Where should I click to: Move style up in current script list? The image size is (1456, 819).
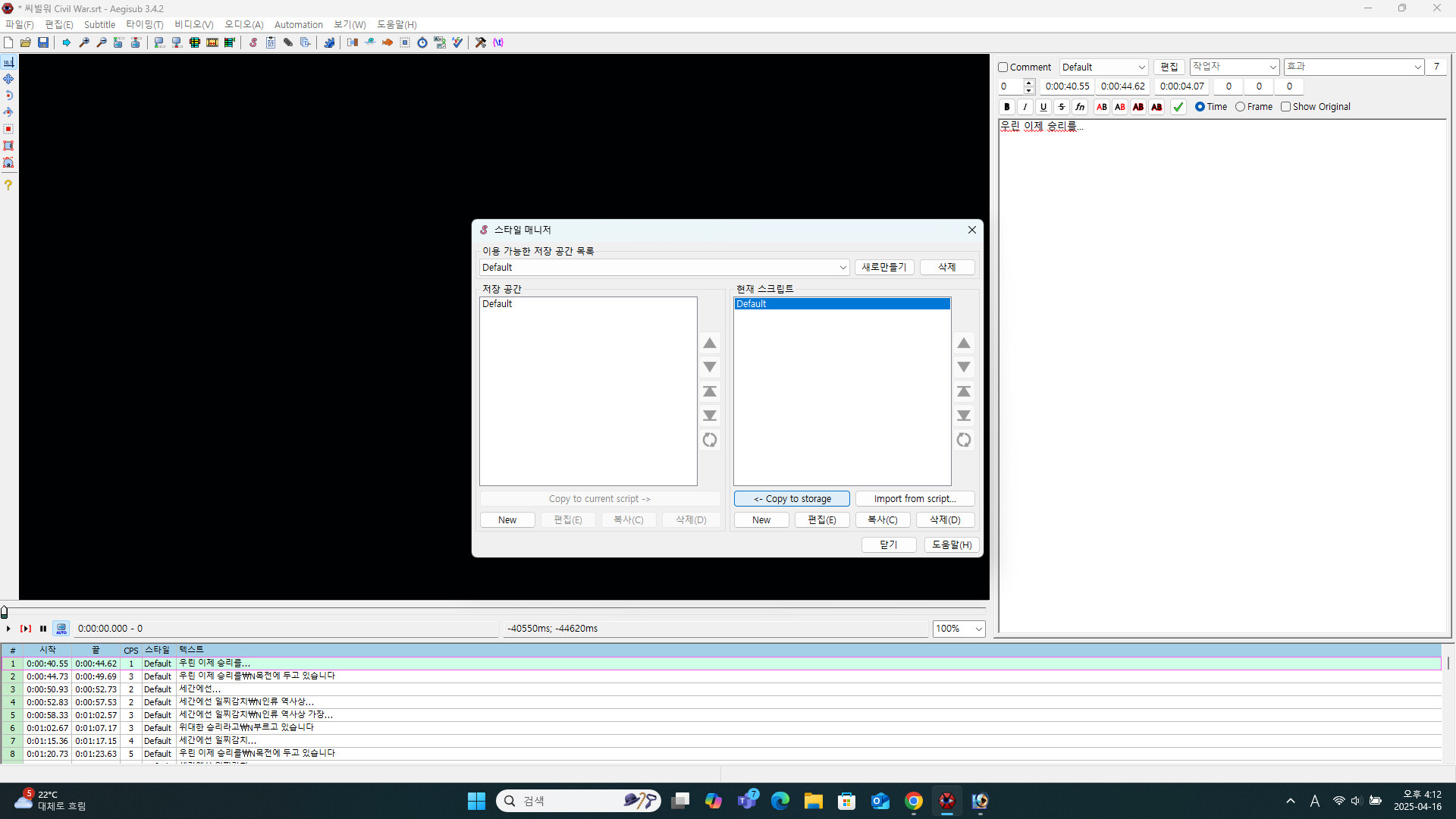[963, 344]
